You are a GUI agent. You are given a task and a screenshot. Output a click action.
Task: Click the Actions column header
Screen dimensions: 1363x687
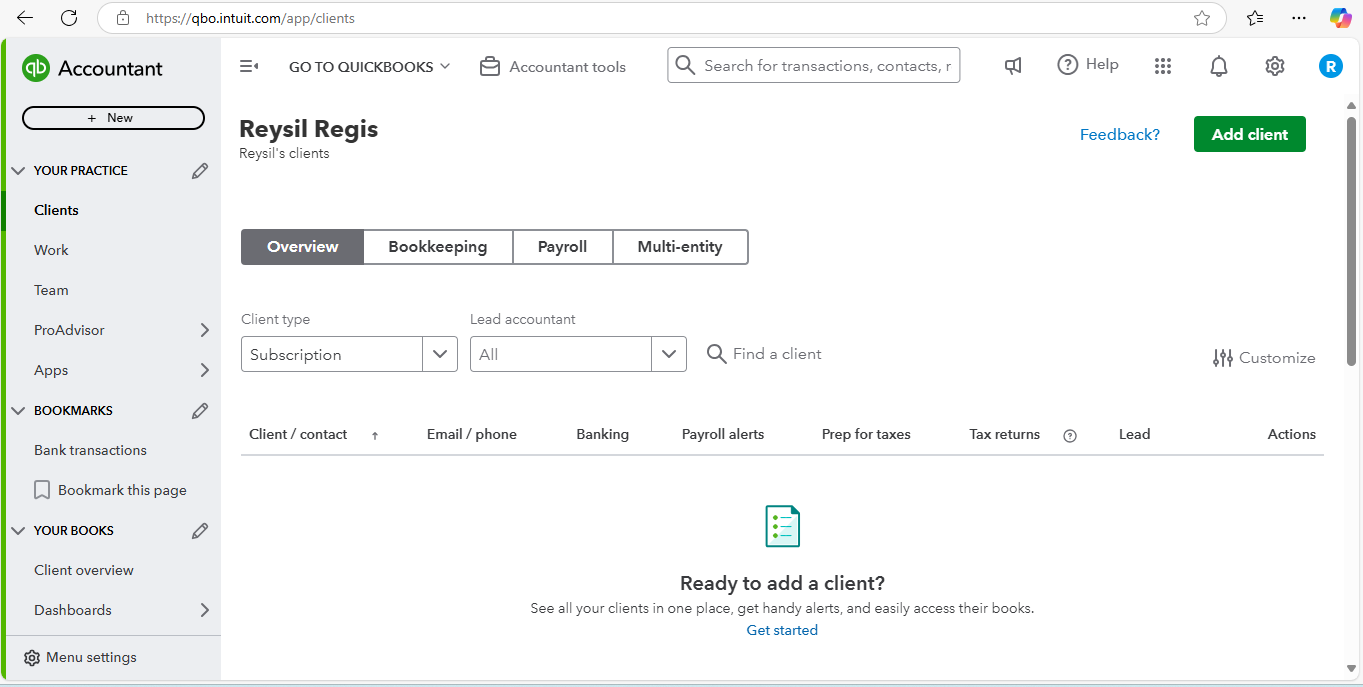click(1292, 435)
